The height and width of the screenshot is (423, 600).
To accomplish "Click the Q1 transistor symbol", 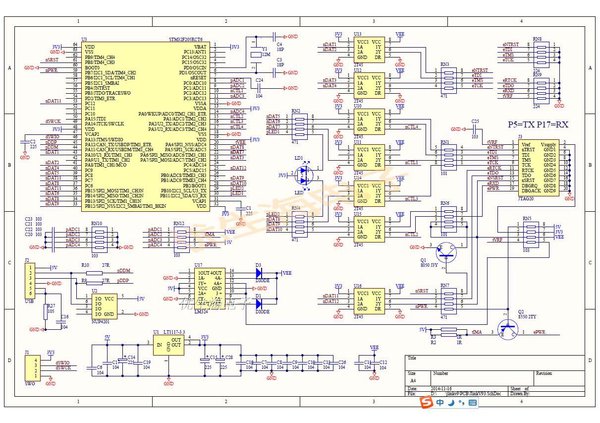I will (446, 252).
